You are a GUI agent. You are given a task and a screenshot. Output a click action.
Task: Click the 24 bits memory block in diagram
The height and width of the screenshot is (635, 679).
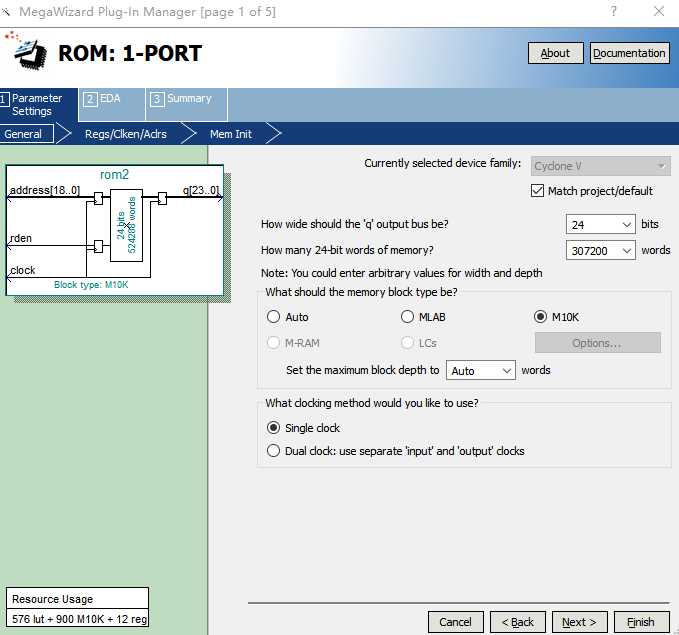click(126, 225)
